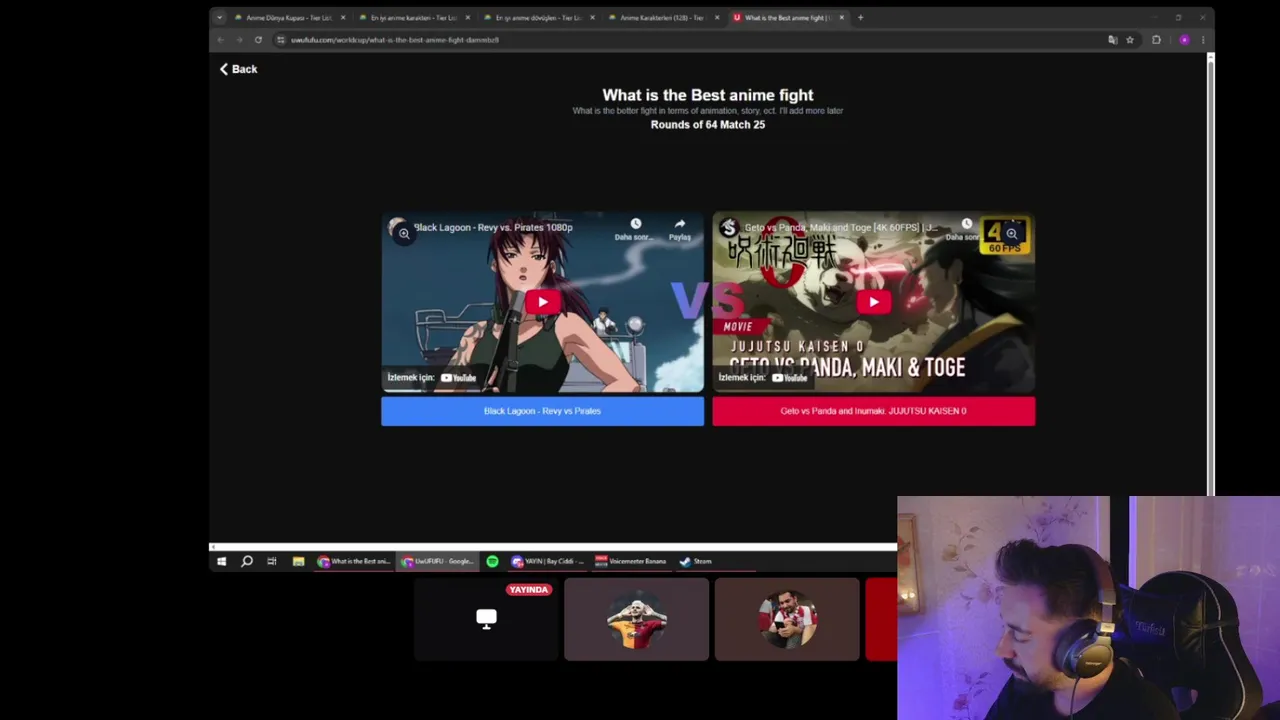Open the Chrome three-dot menu

tap(1203, 40)
